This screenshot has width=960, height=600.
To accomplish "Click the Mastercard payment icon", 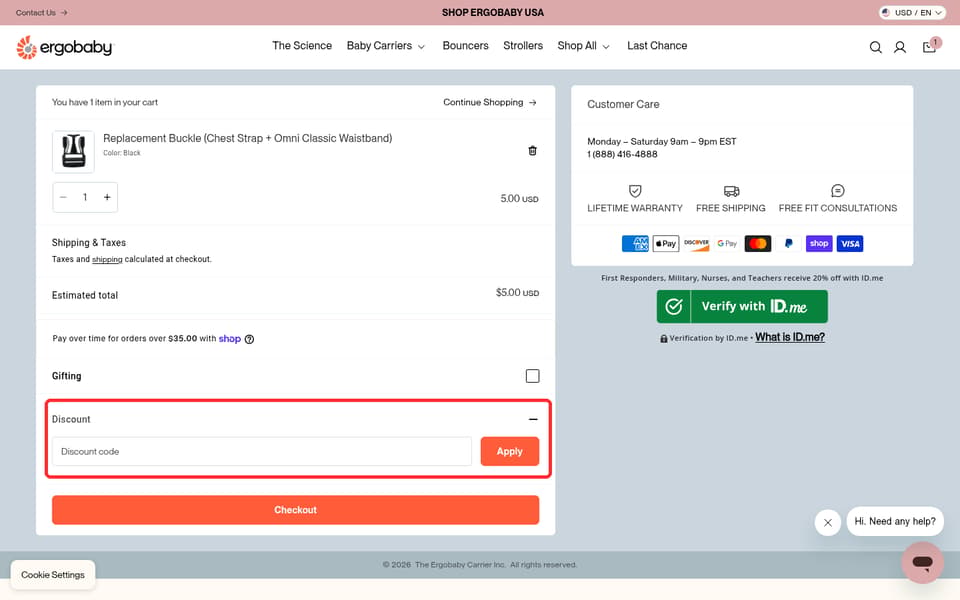I will 757,244.
